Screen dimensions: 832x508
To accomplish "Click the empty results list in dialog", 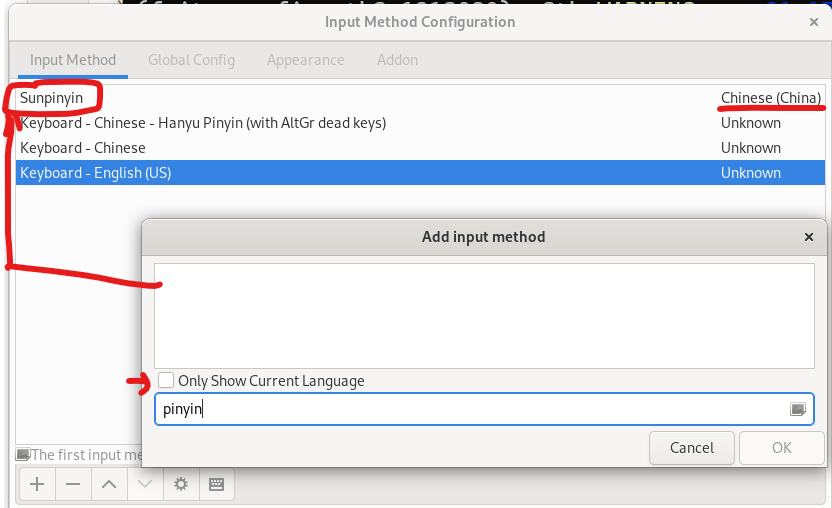I will tap(484, 316).
